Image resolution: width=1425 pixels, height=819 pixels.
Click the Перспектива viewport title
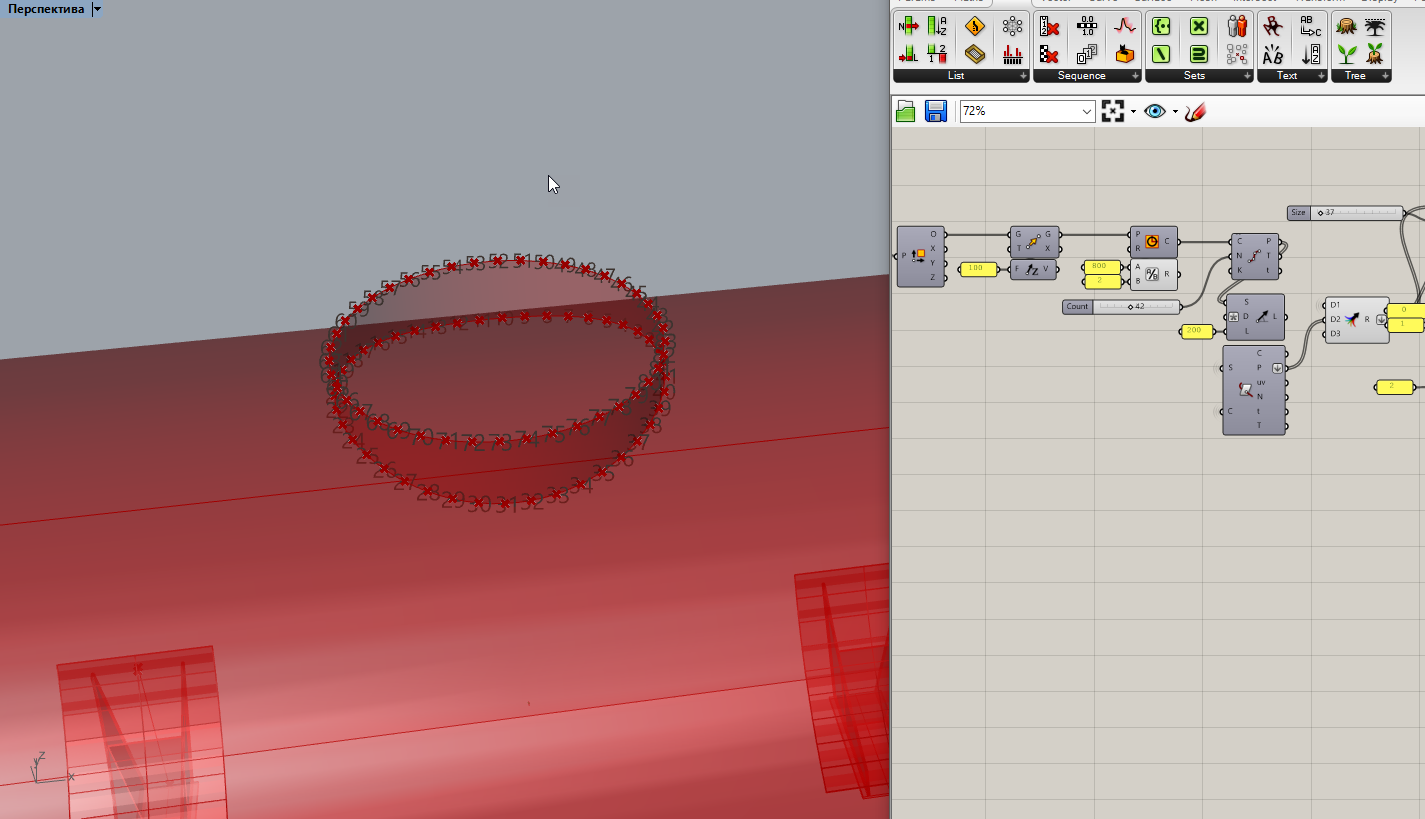46,9
